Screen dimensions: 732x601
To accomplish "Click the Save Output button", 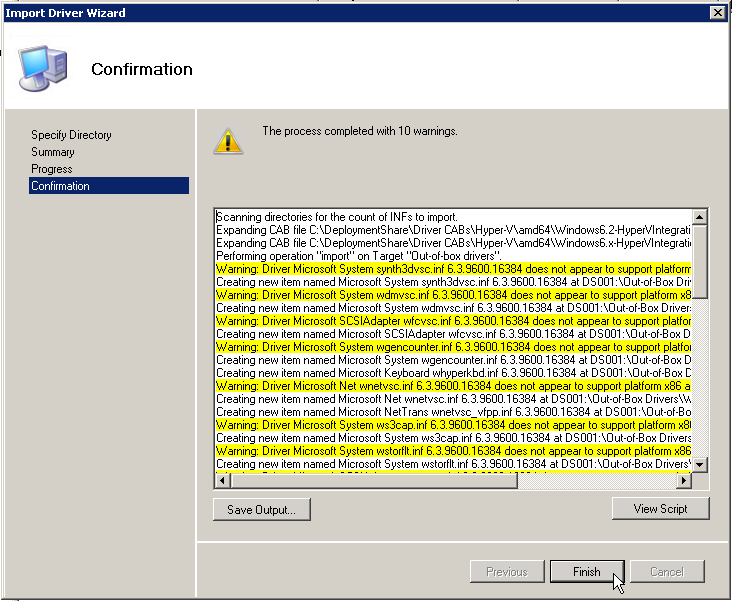I will point(261,509).
